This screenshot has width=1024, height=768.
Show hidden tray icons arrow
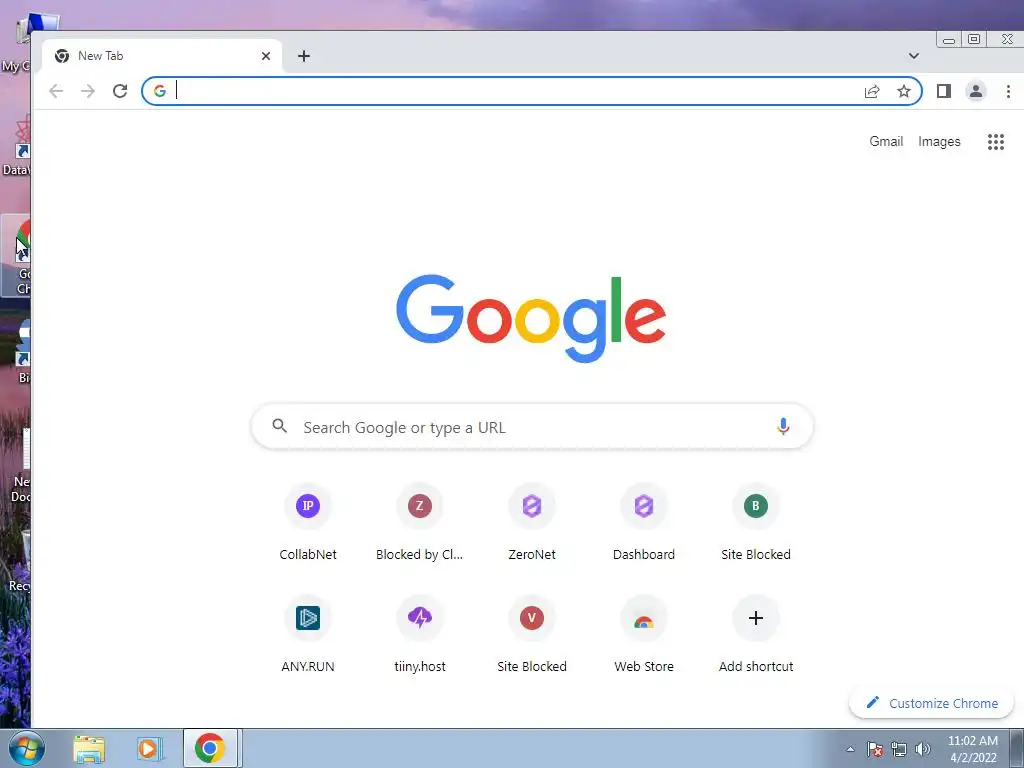850,749
